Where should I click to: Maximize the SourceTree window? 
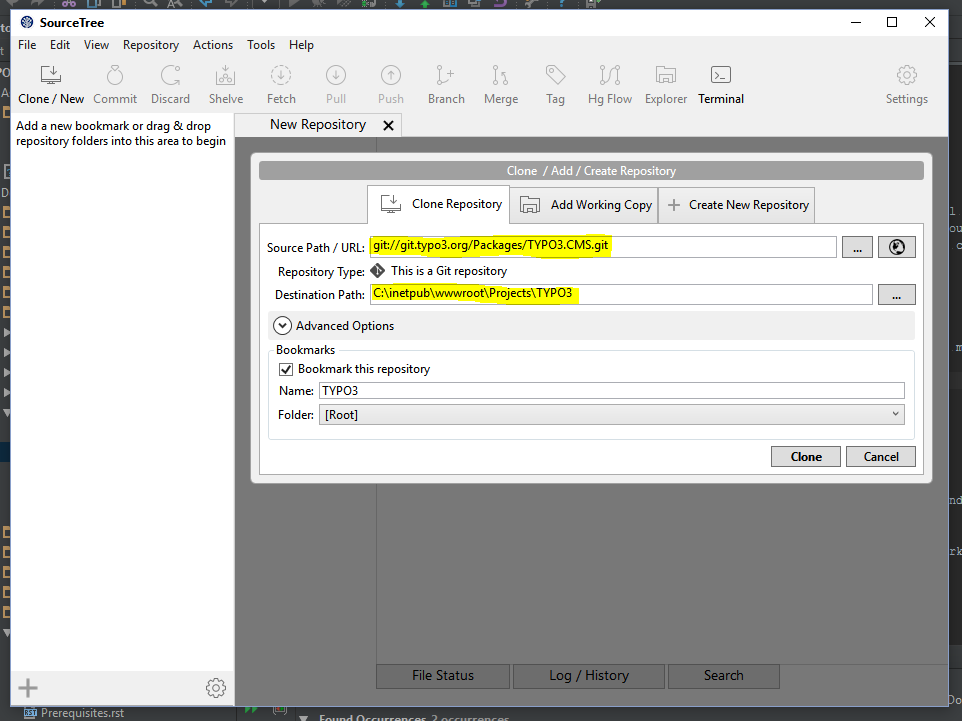[892, 23]
